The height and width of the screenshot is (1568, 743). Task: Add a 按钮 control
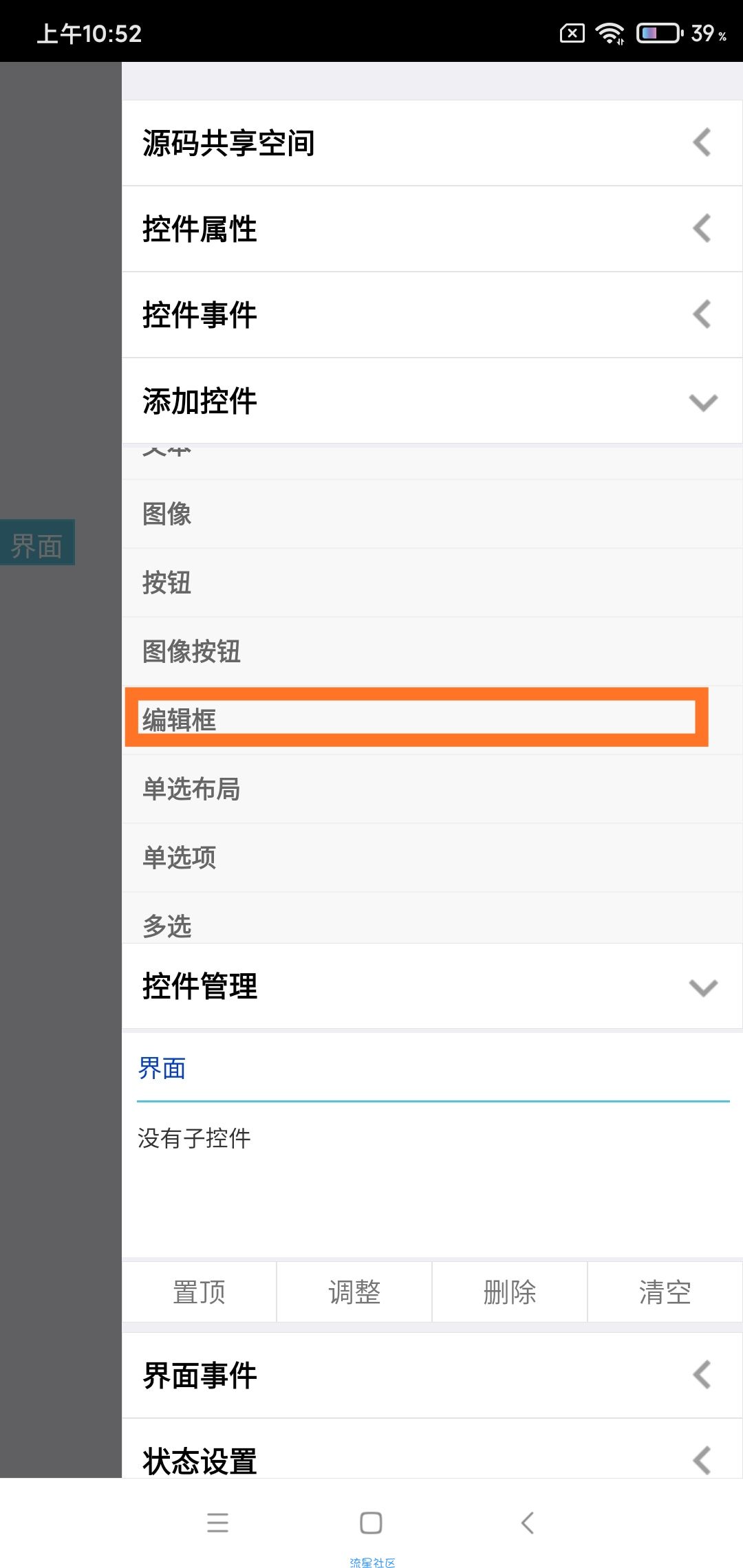[x=432, y=582]
